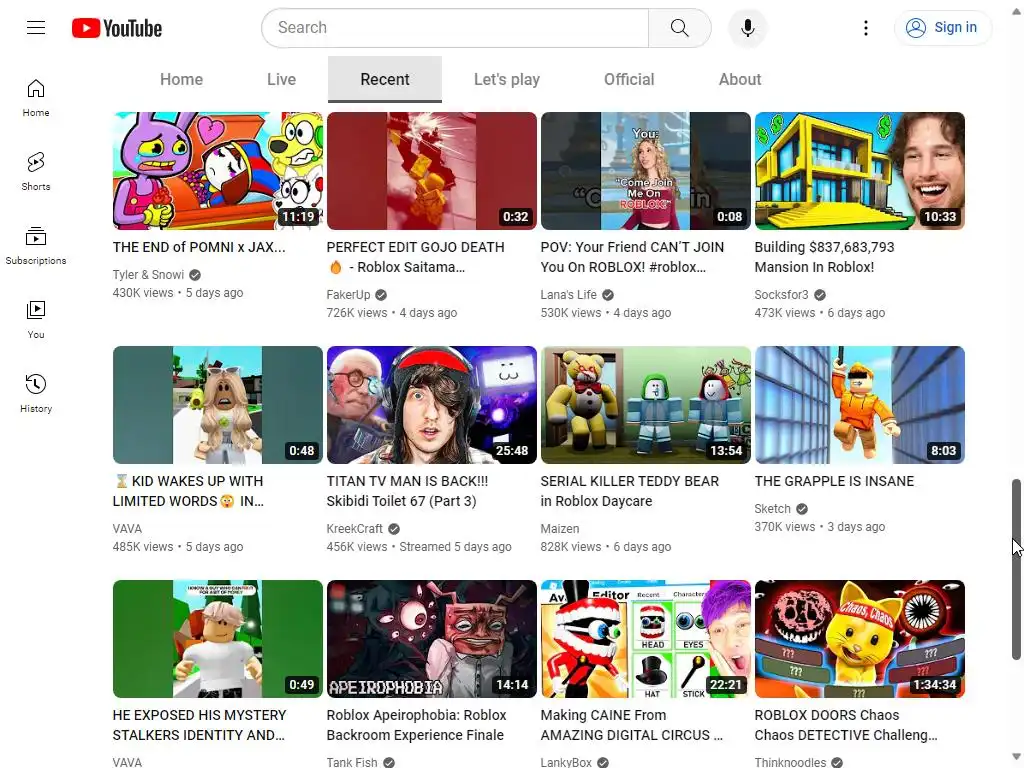Switch to the Home tab
This screenshot has height=768, width=1024.
point(182,79)
